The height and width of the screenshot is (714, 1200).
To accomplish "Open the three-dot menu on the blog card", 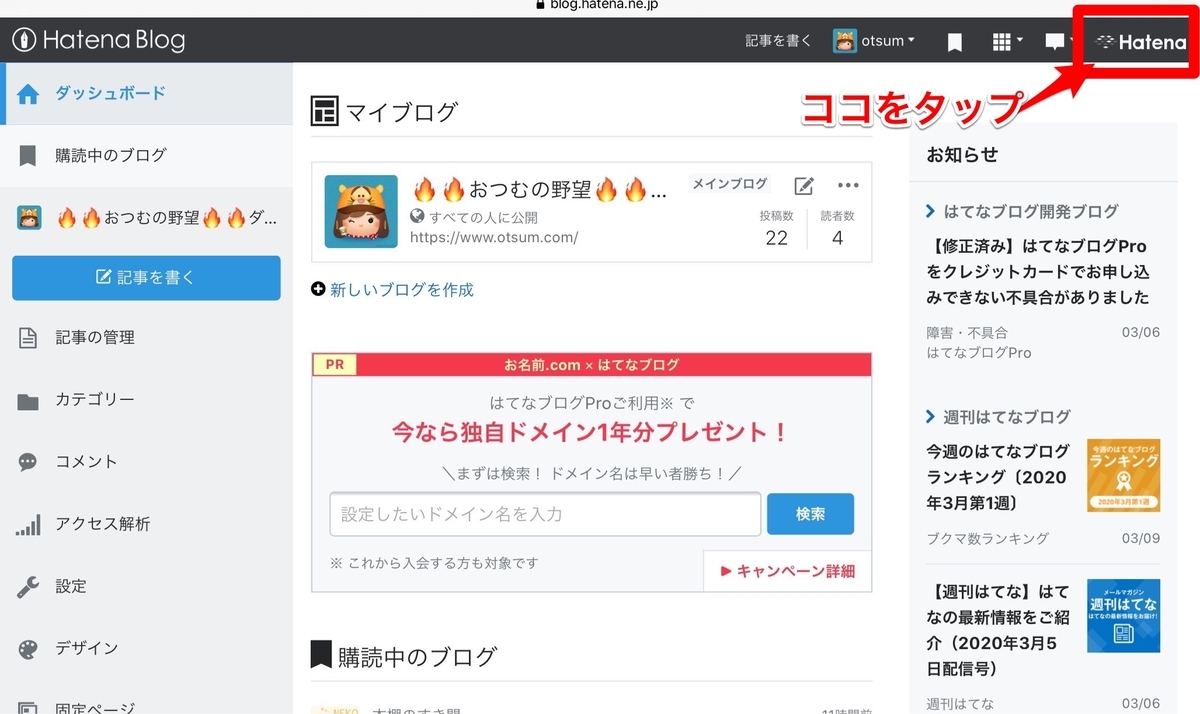I will point(848,186).
